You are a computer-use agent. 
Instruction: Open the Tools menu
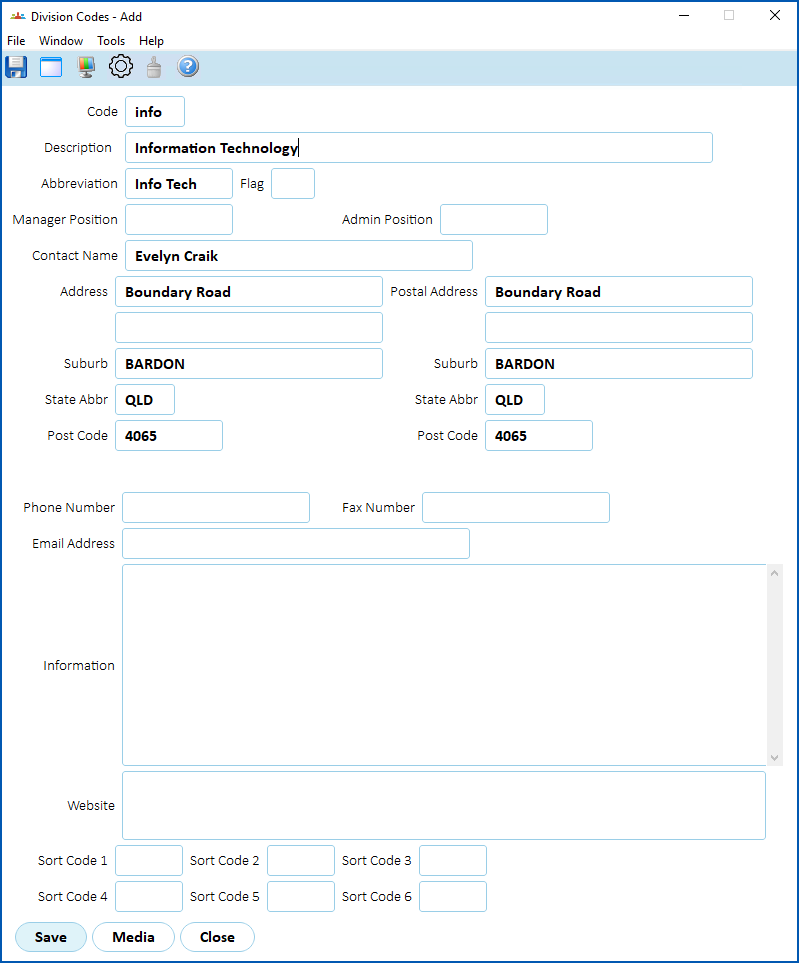[111, 41]
